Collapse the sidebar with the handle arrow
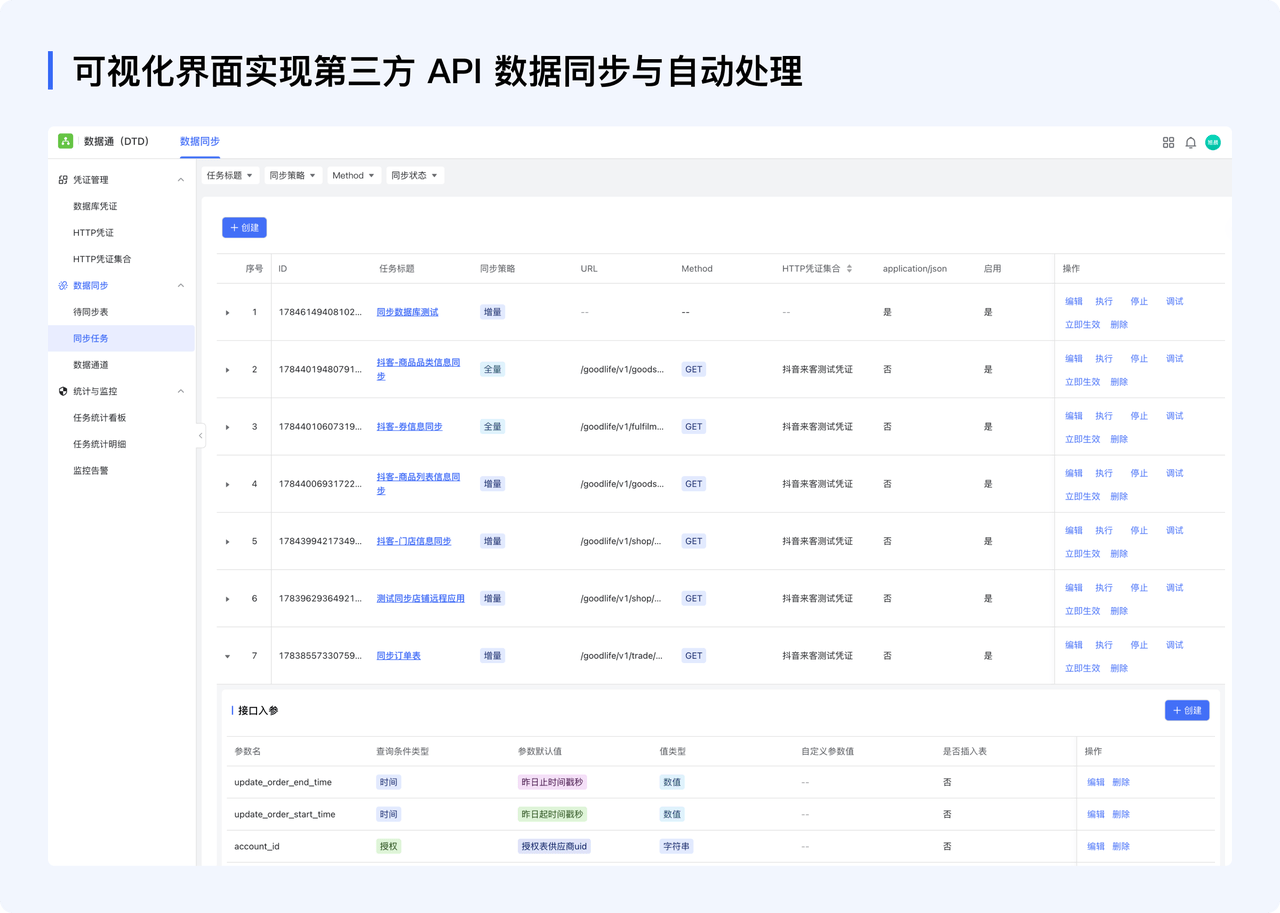The width and height of the screenshot is (1280, 913). [200, 436]
